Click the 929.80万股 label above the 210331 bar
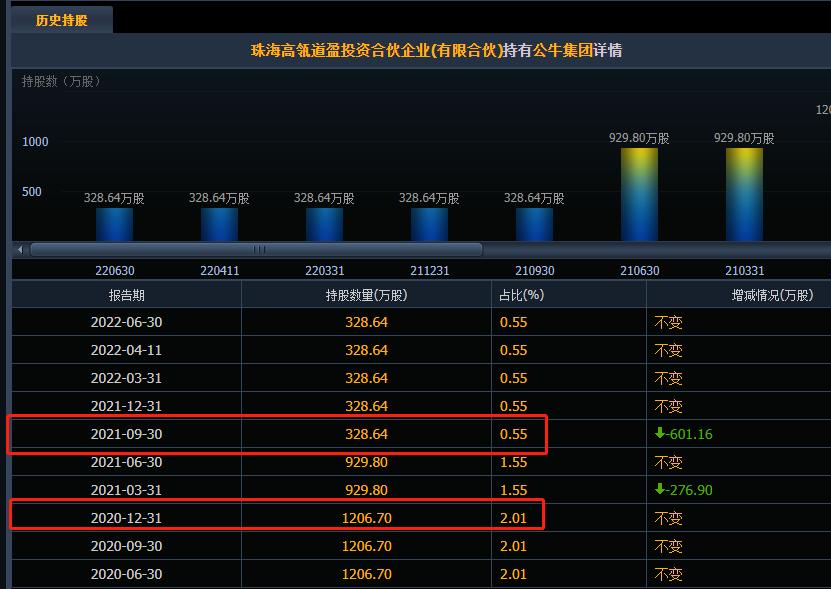This screenshot has width=831, height=589. point(744,138)
